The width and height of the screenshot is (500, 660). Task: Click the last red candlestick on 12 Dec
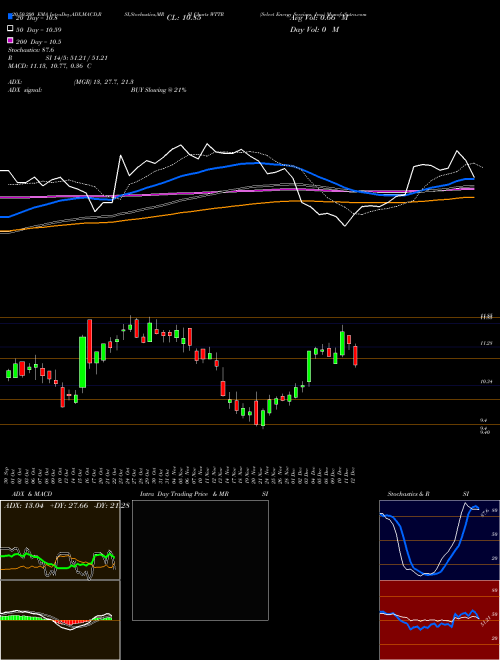pyautogui.click(x=356, y=356)
